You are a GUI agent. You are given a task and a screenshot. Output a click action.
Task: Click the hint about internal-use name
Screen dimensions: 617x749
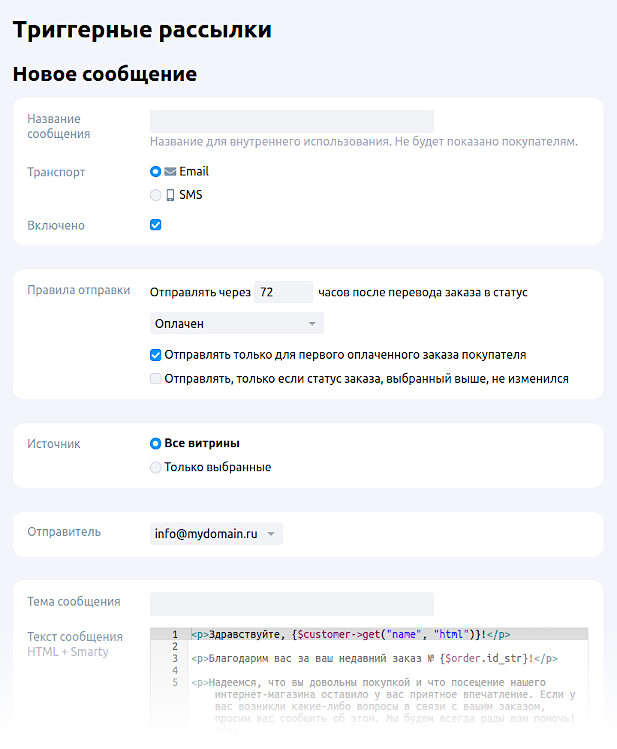[363, 141]
